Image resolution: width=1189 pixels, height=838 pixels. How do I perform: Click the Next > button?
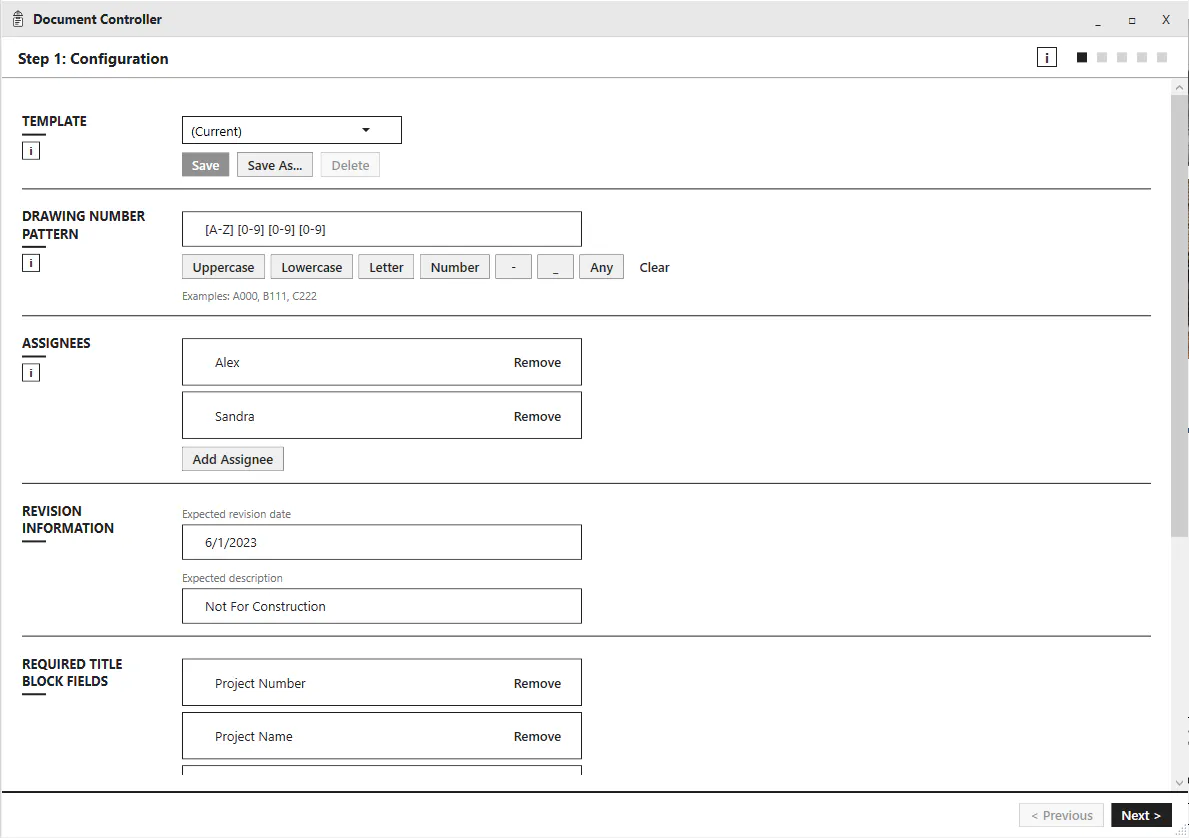pyautogui.click(x=1141, y=815)
